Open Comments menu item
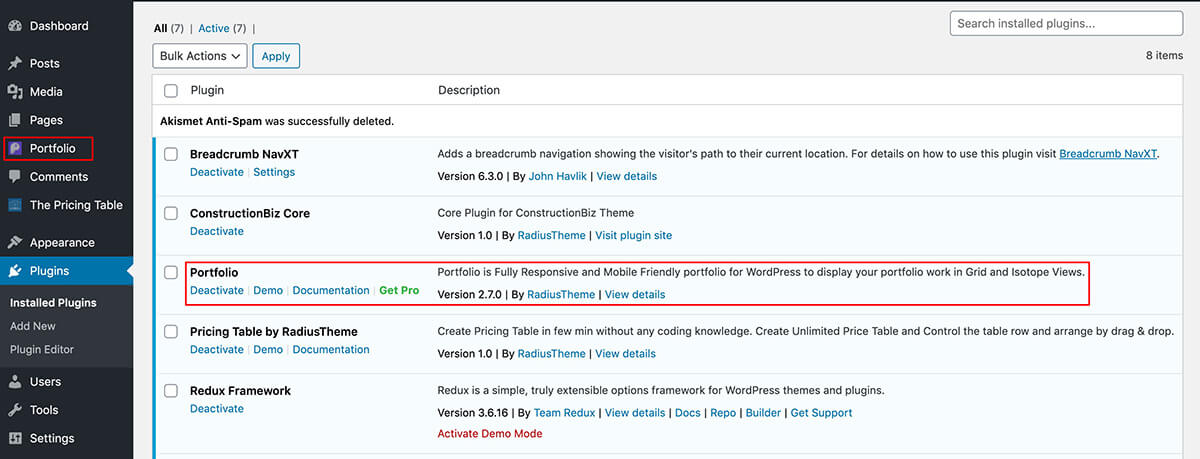Viewport: 1200px width, 459px height. 59,177
